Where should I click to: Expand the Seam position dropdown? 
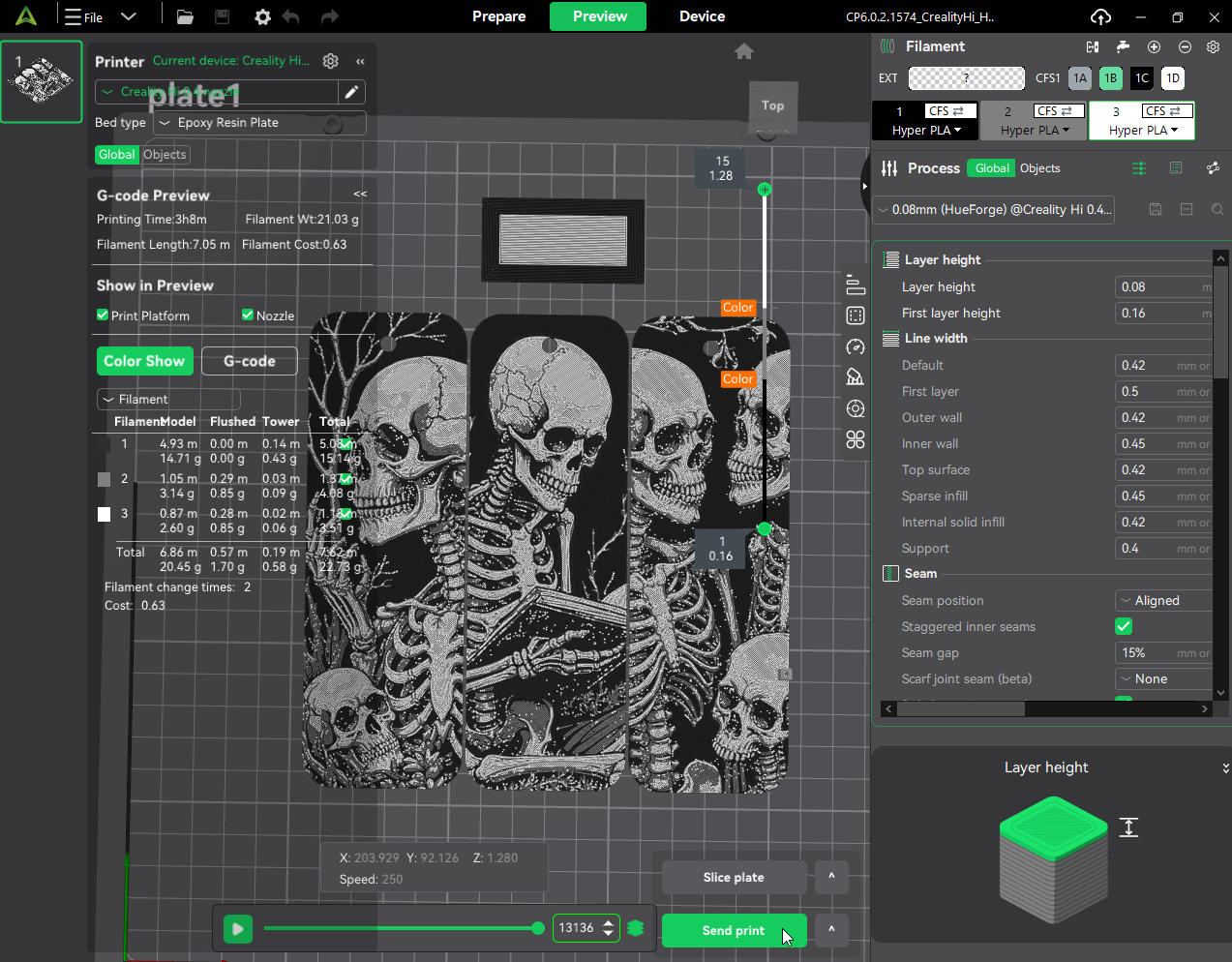click(x=1164, y=600)
